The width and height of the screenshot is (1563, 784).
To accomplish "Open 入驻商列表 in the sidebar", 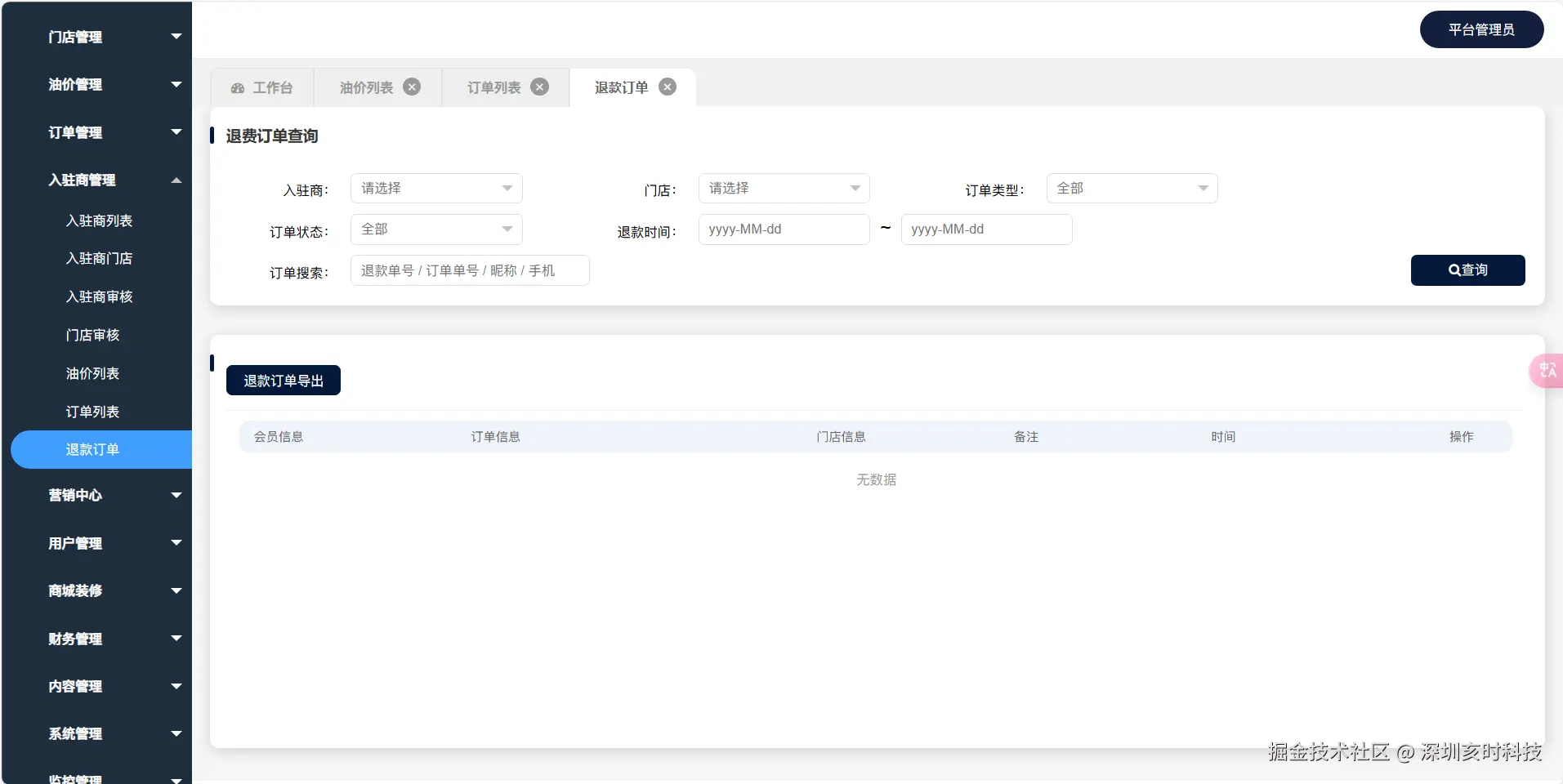I will [99, 220].
